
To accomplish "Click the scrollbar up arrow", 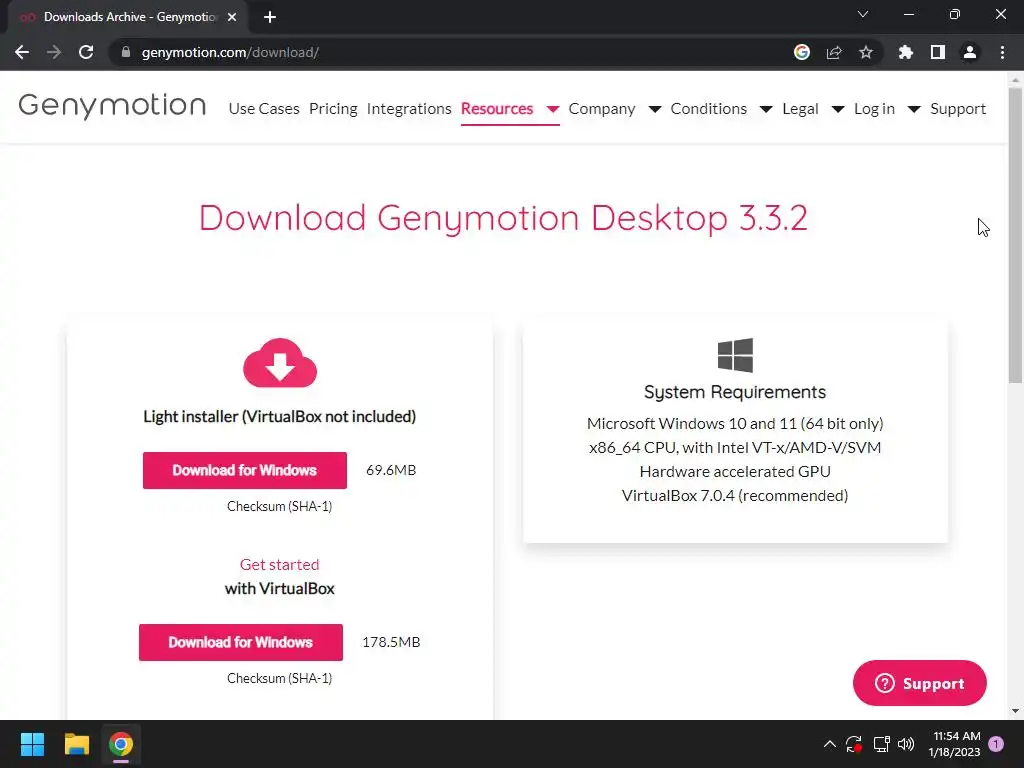I will tap(1015, 80).
